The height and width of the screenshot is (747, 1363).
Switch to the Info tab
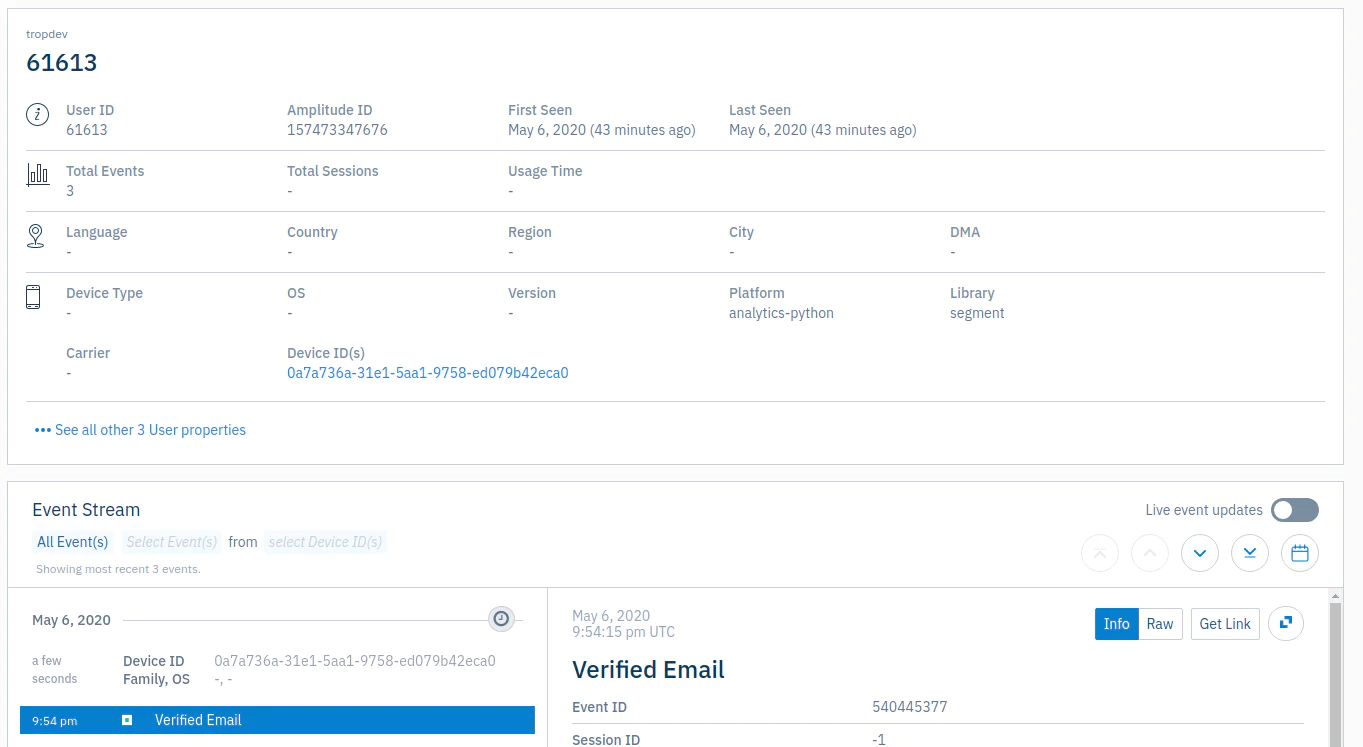[1116, 623]
